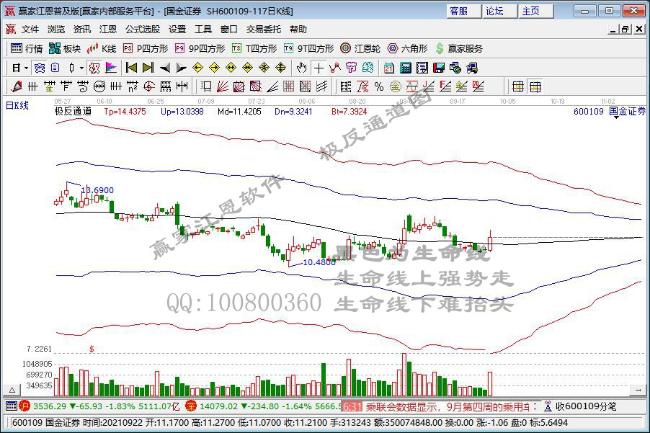Screen dimensions: 650x433
Task: Click the 论坛 forum button
Action: tap(500, 11)
